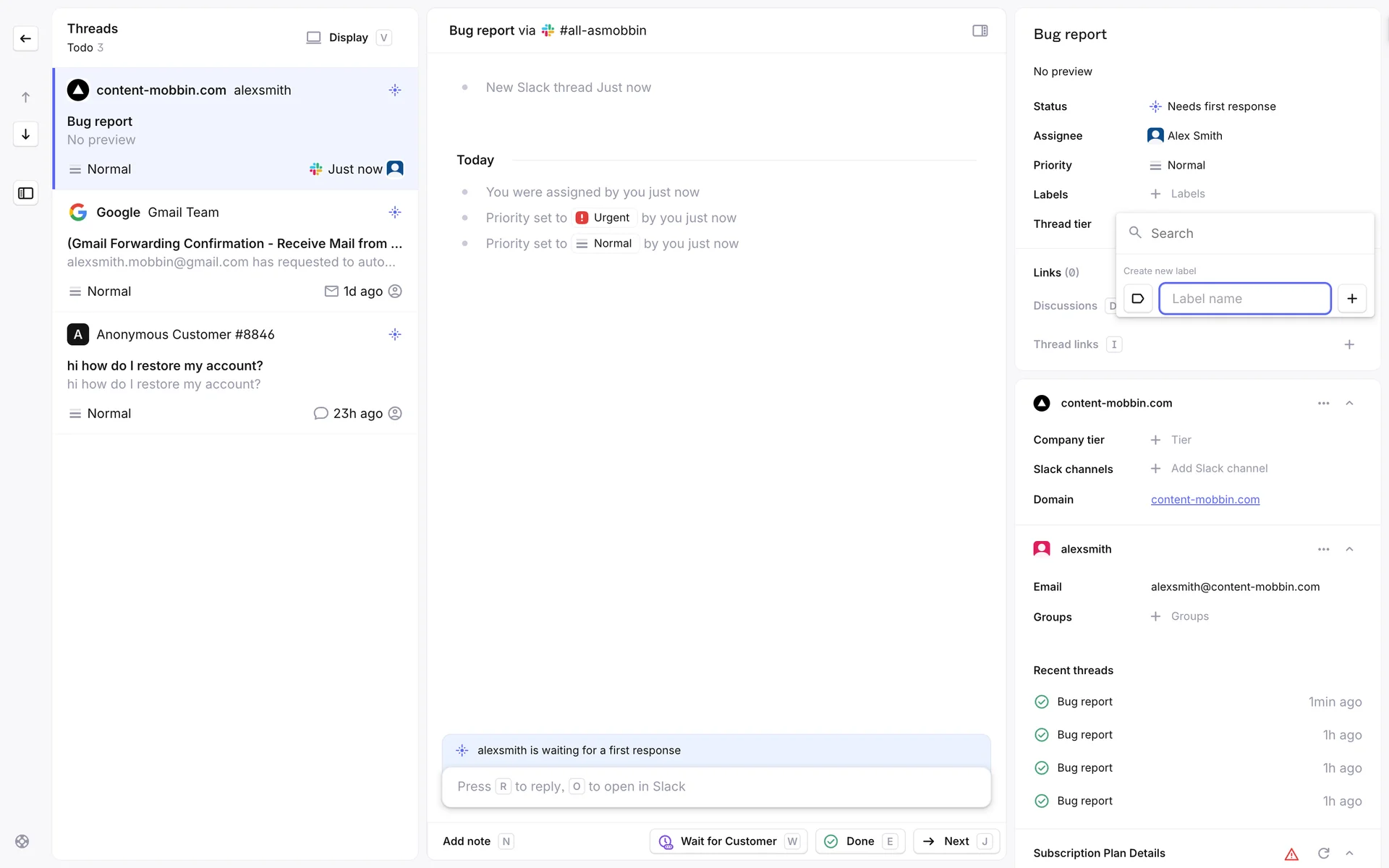
Task: Open the content-mobbin.com domain link
Action: click(1205, 500)
